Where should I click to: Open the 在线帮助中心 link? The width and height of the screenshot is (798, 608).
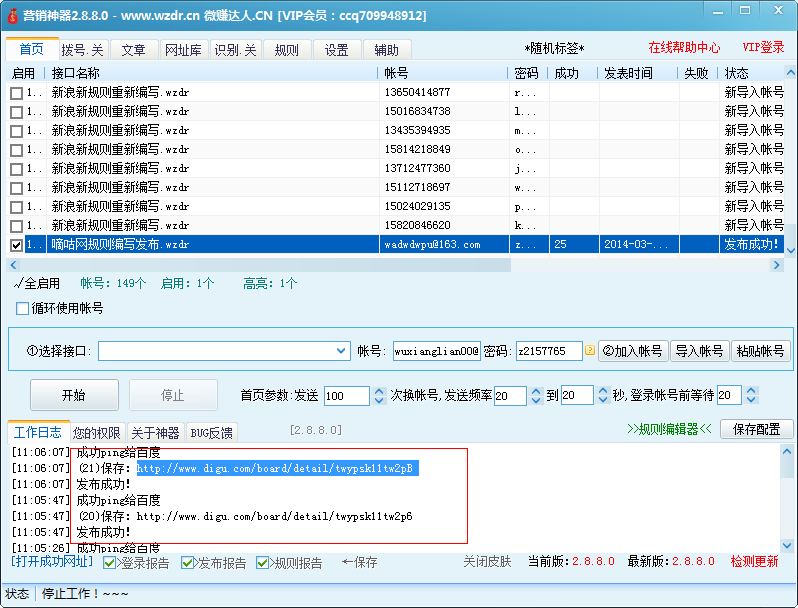684,48
